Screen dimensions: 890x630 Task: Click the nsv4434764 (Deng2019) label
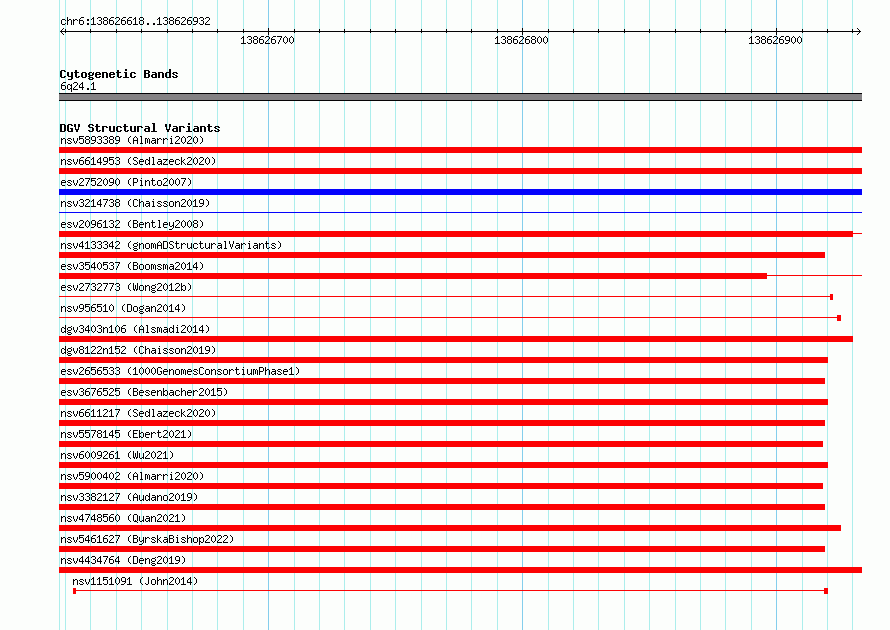[123, 560]
